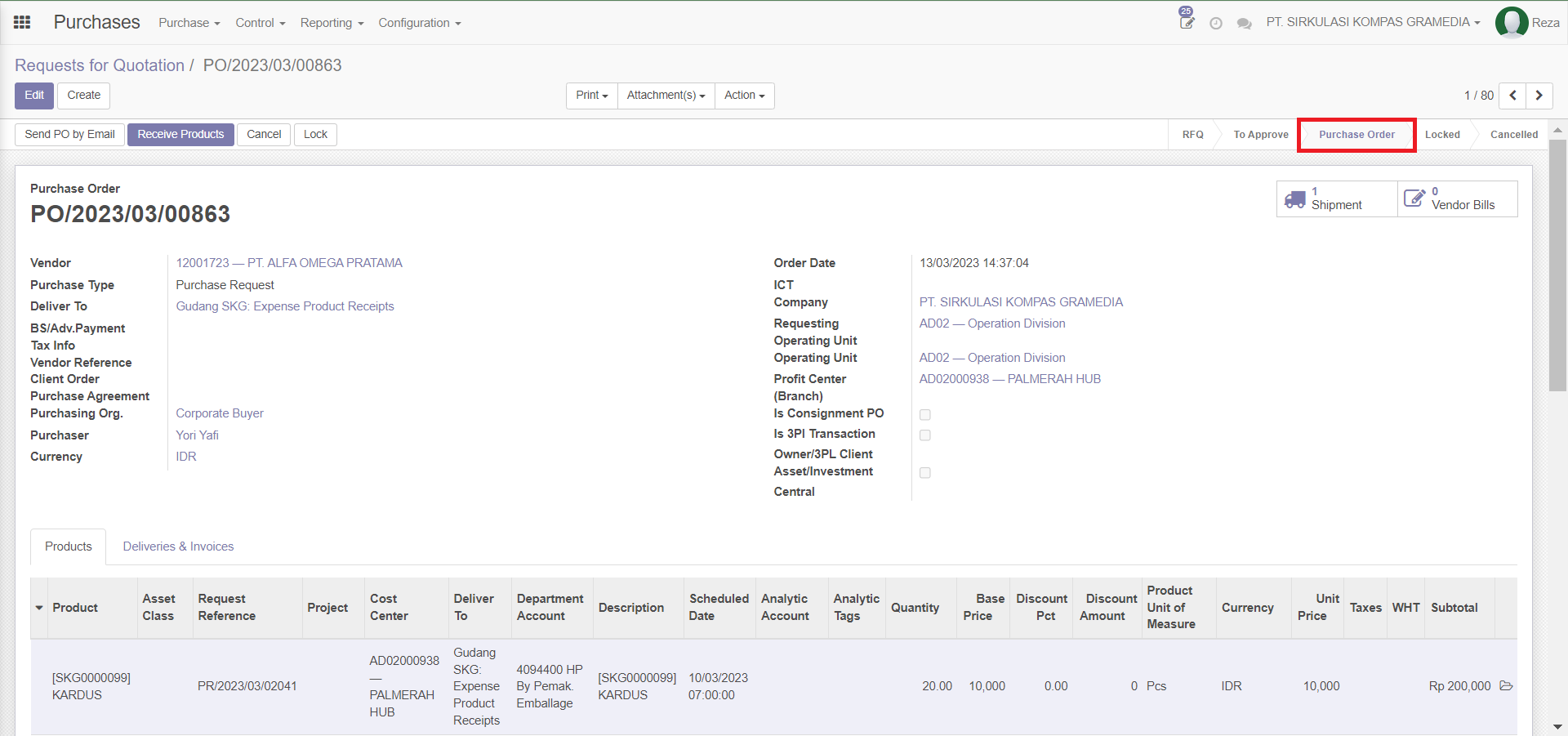Open the folder icon beside Rp 200,000
This screenshot has height=736, width=1568.
(x=1507, y=686)
